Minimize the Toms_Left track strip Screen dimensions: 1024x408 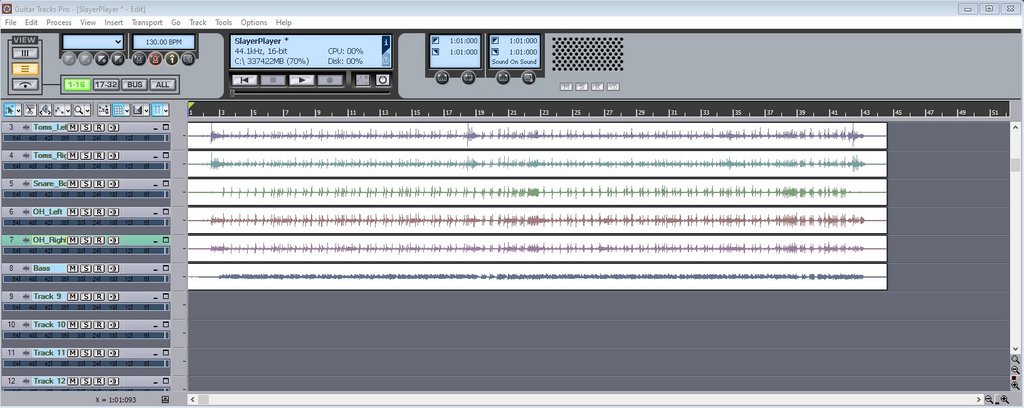click(155, 128)
